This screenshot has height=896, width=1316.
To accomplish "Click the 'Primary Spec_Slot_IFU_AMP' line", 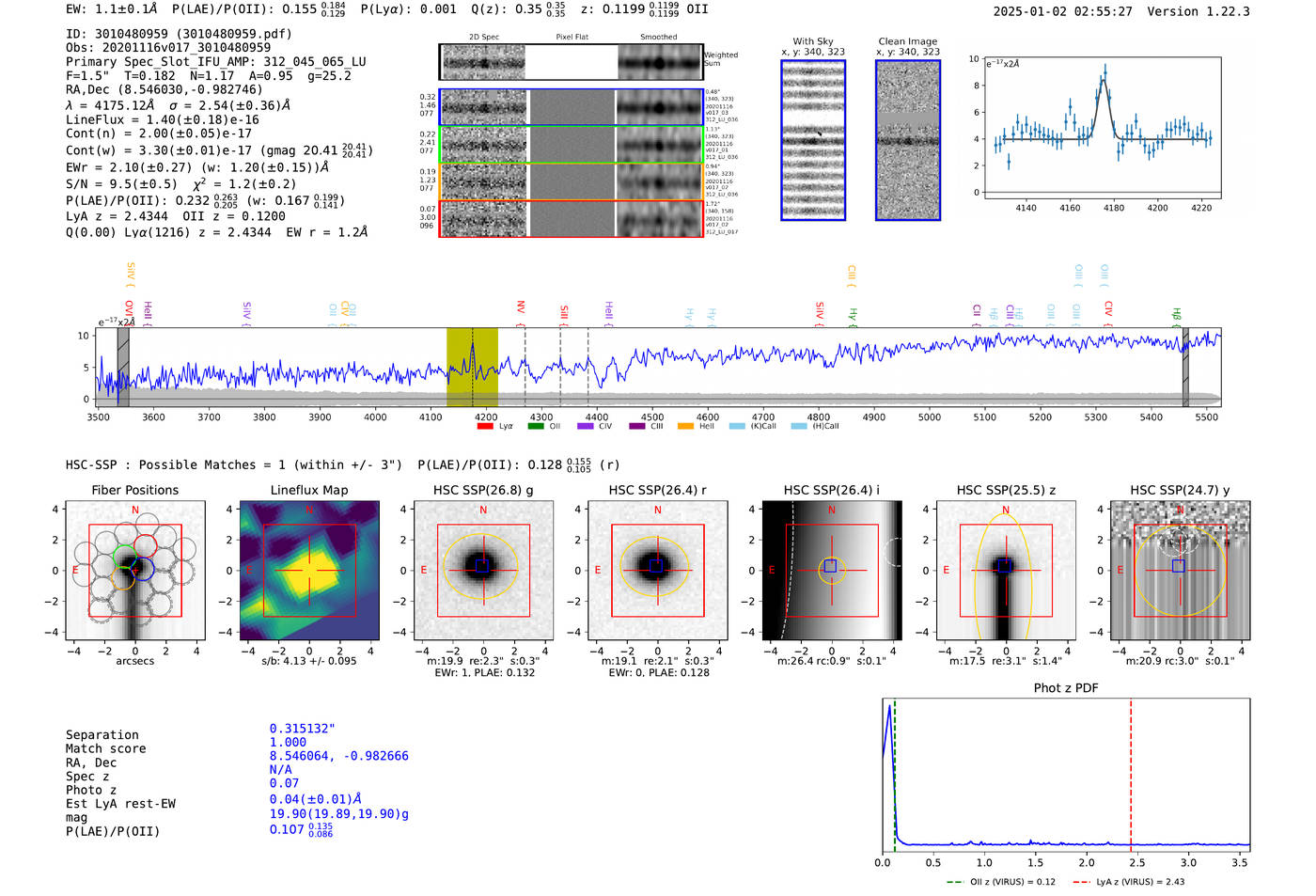I will click(x=216, y=62).
